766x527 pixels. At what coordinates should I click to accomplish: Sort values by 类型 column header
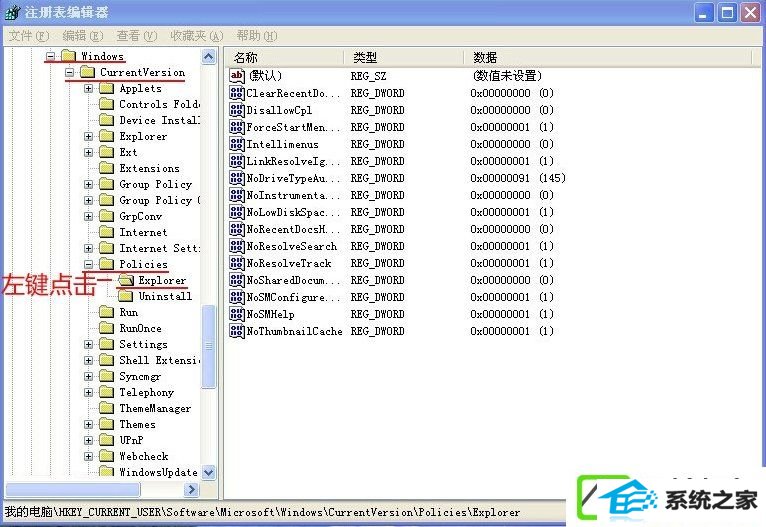tap(404, 58)
